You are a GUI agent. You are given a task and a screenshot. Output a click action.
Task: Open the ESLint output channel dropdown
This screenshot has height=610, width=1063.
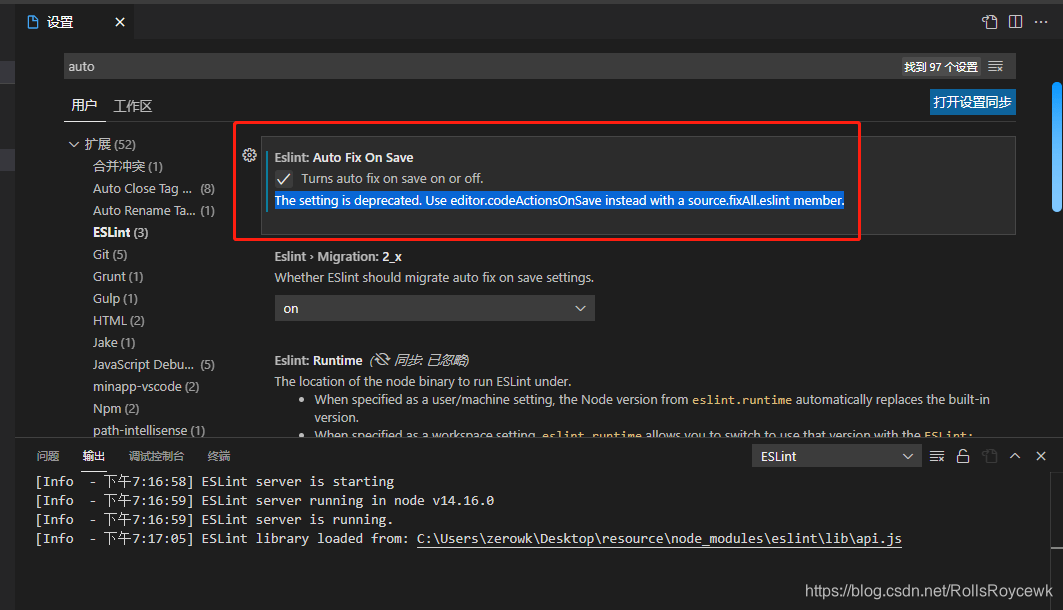pyautogui.click(x=837, y=456)
